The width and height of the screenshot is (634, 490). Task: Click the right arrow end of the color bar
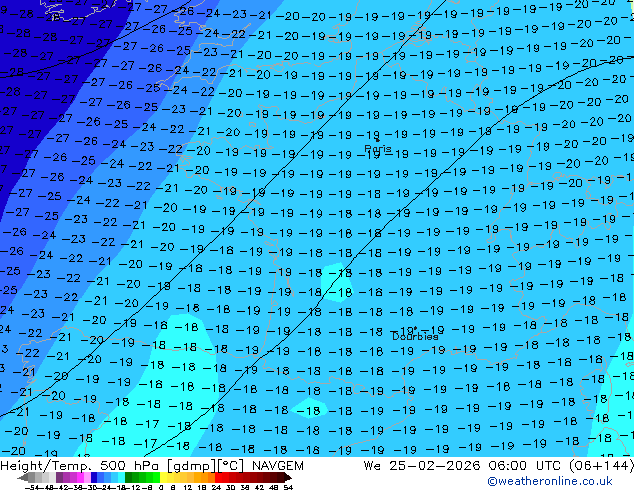(x=288, y=477)
